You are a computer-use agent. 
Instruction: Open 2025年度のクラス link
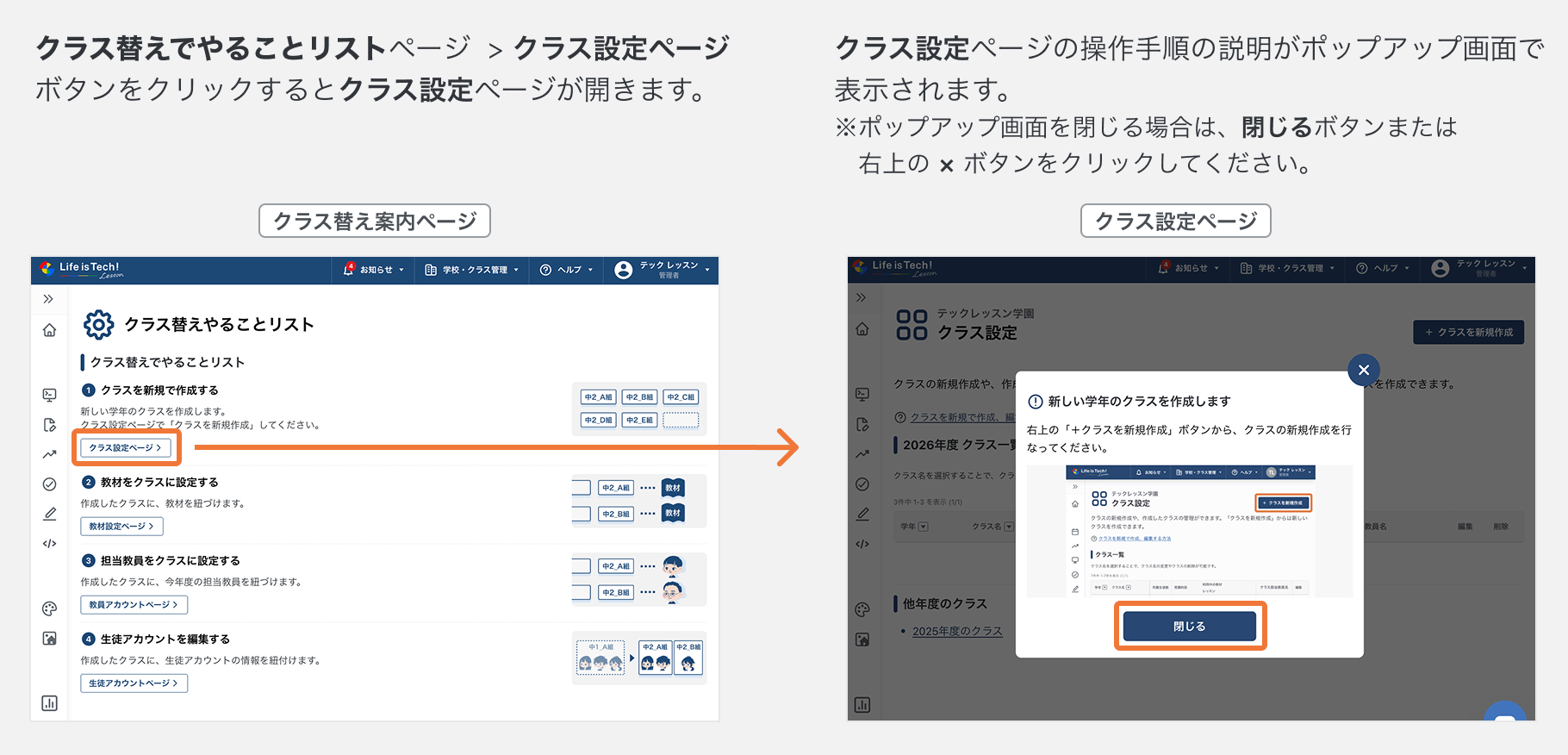click(957, 631)
